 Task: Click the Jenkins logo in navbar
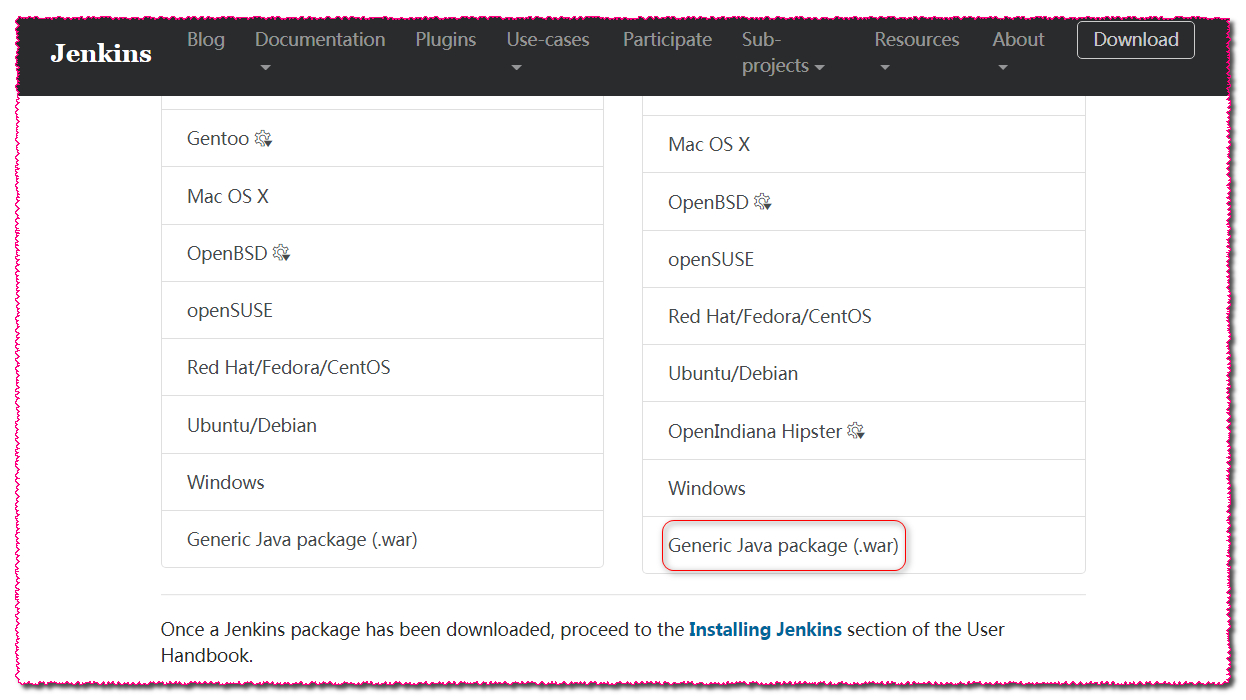coord(101,53)
